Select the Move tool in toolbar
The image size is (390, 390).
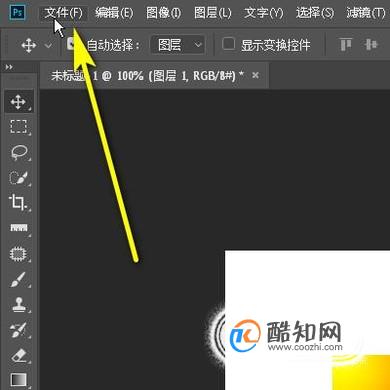tap(19, 101)
